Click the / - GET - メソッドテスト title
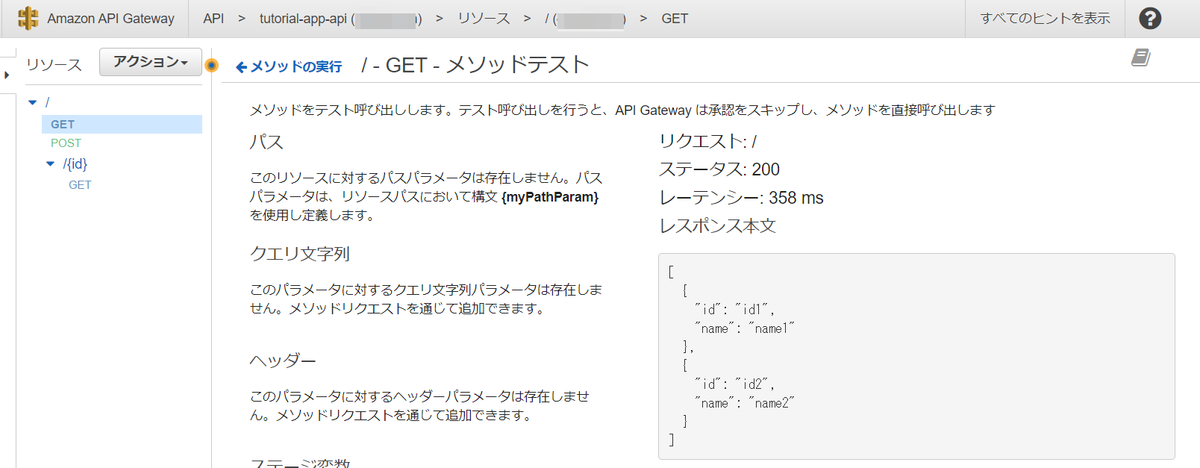Viewport: 1200px width, 468px height. [x=475, y=66]
